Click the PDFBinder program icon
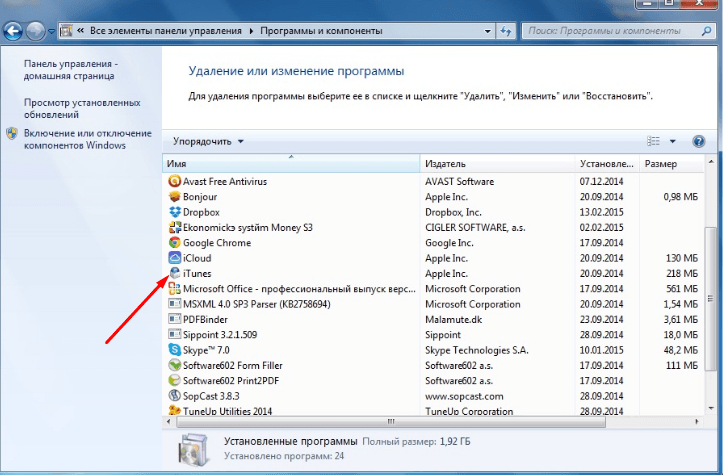 pyautogui.click(x=174, y=319)
